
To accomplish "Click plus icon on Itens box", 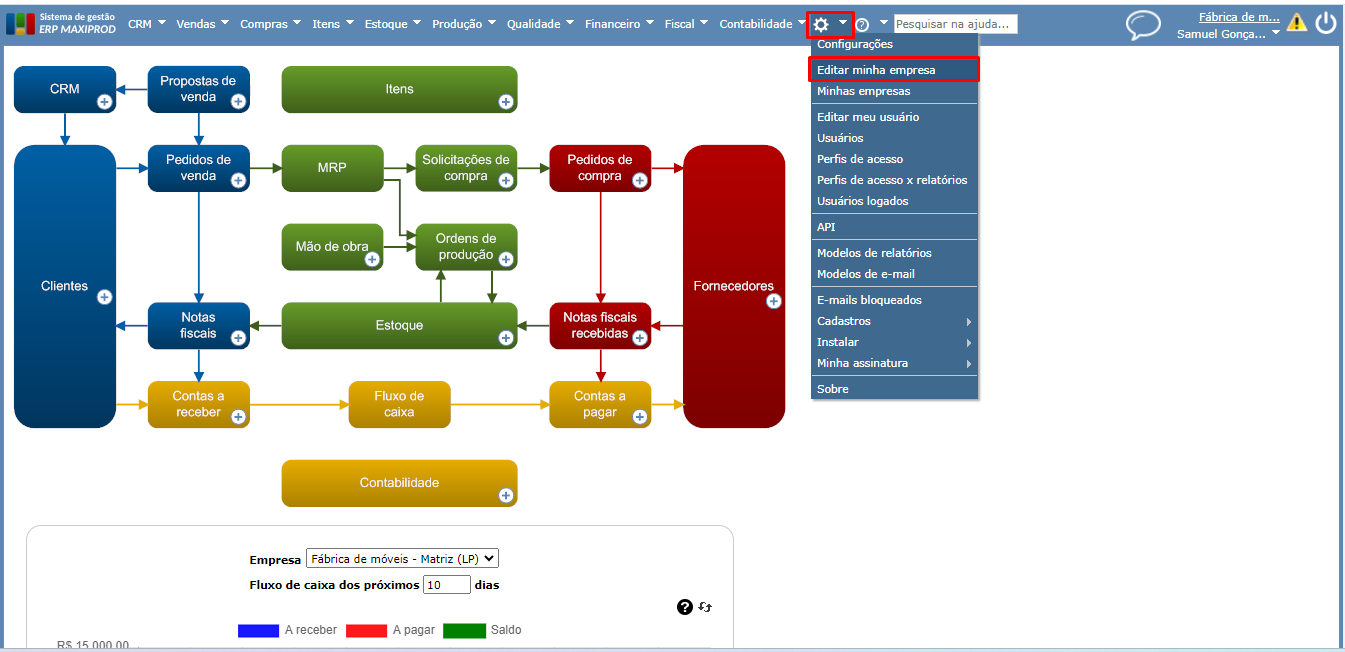I will (x=505, y=101).
